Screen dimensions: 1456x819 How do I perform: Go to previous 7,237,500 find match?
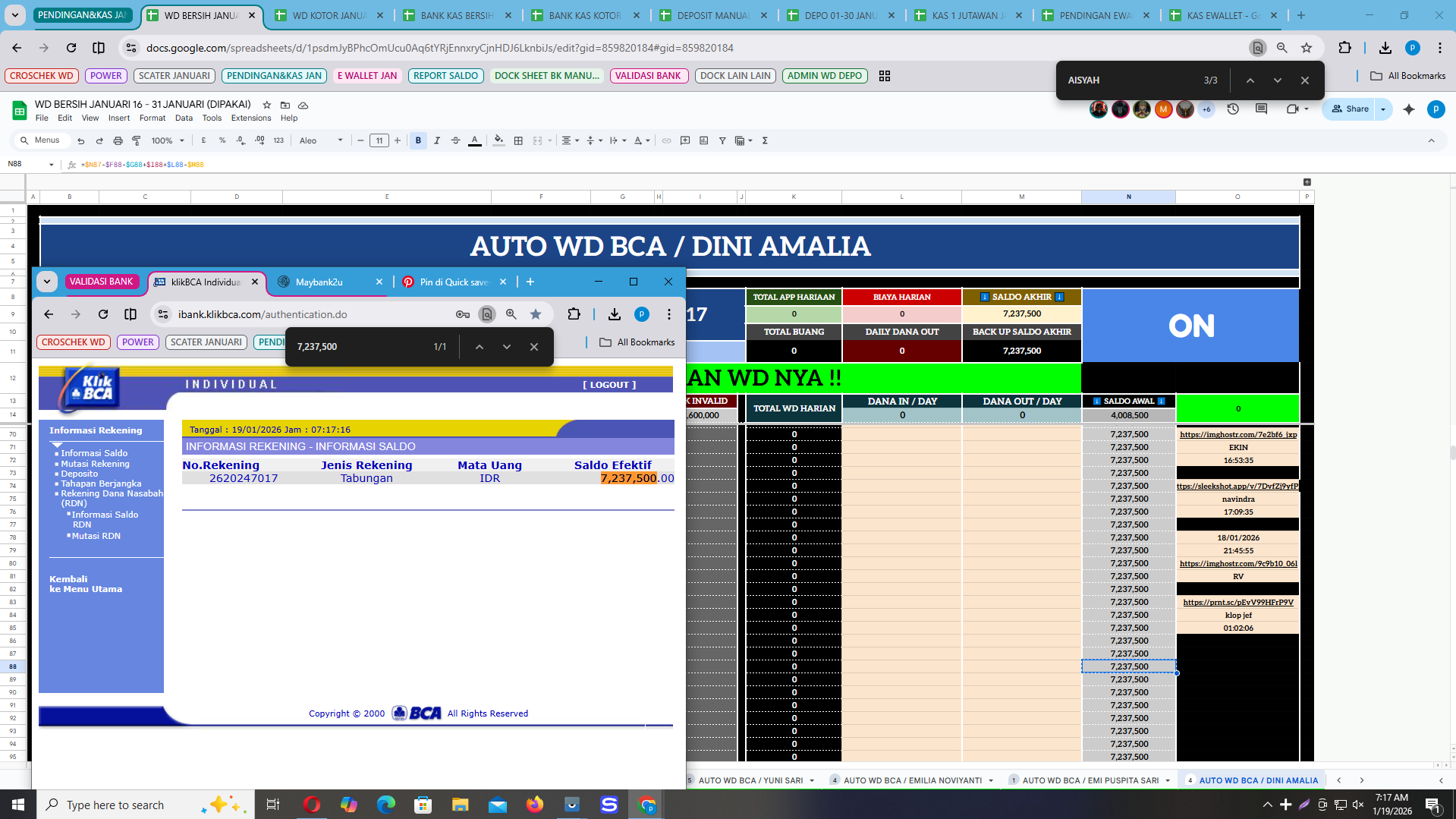tap(480, 347)
